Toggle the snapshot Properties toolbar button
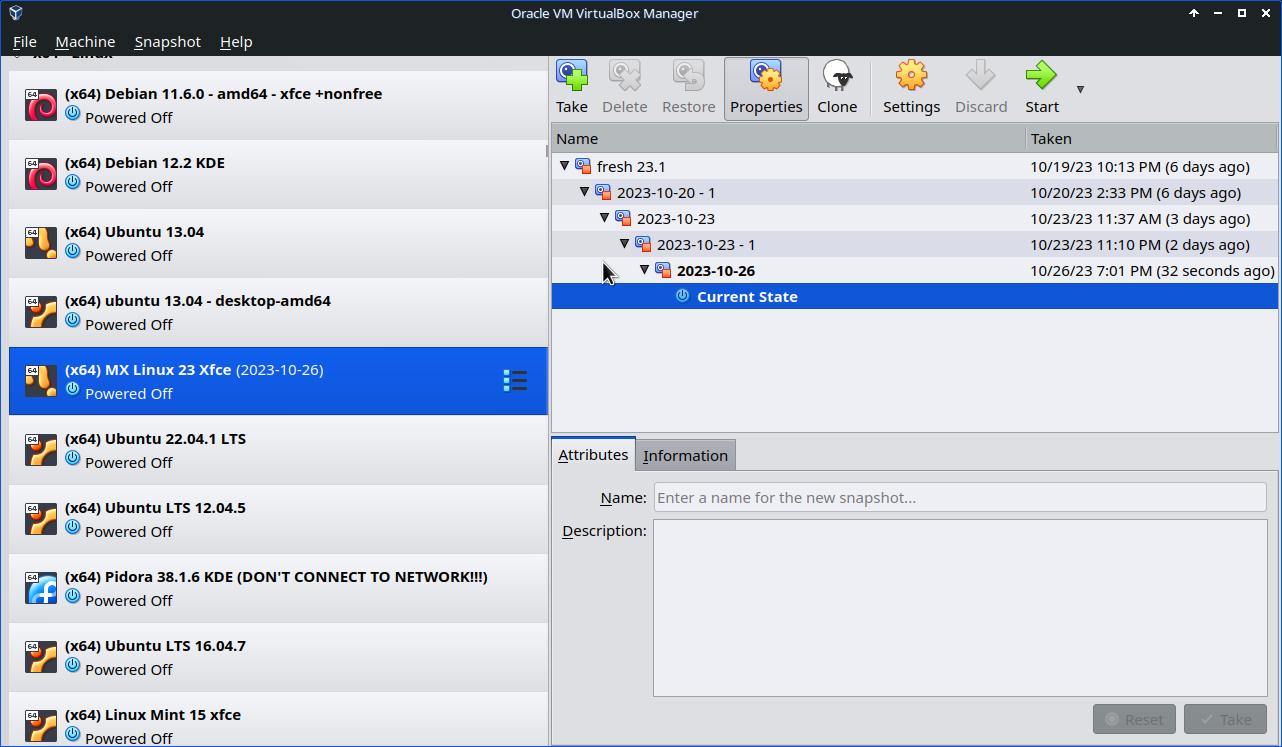The image size is (1282, 747). [766, 88]
